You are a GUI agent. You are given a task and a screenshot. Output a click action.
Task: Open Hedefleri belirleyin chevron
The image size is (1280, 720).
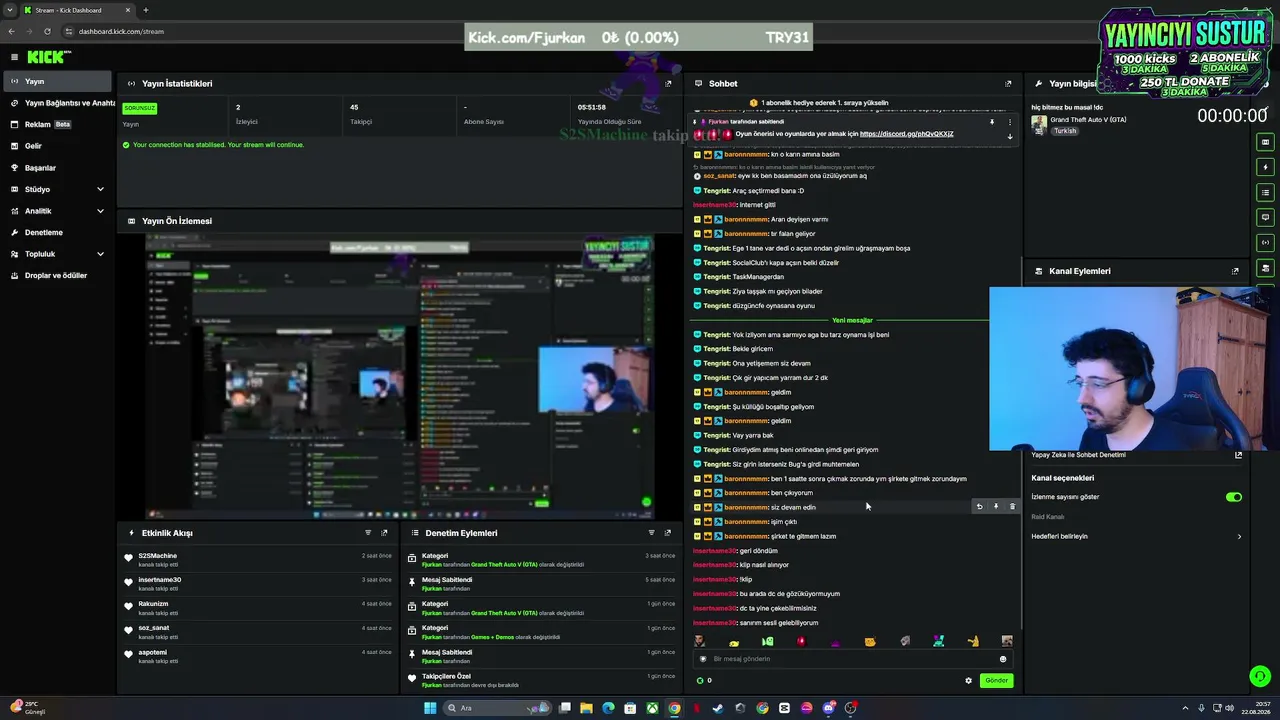(1239, 537)
